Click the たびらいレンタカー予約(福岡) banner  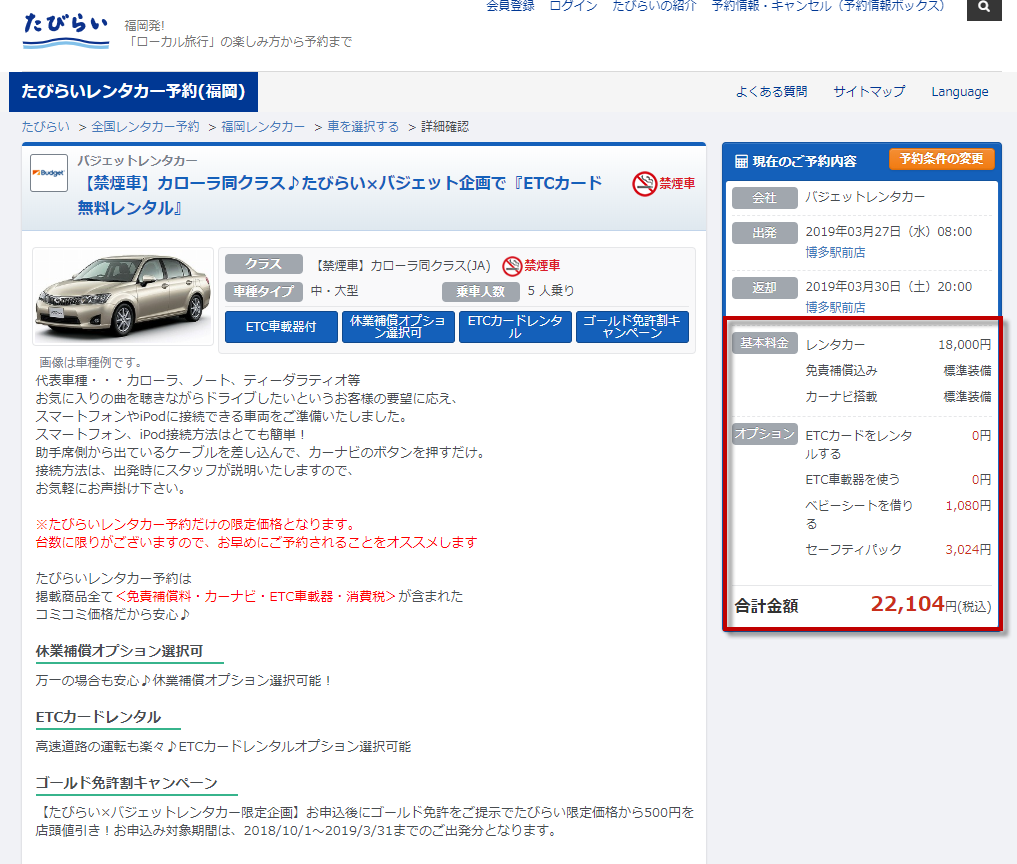pos(133,91)
